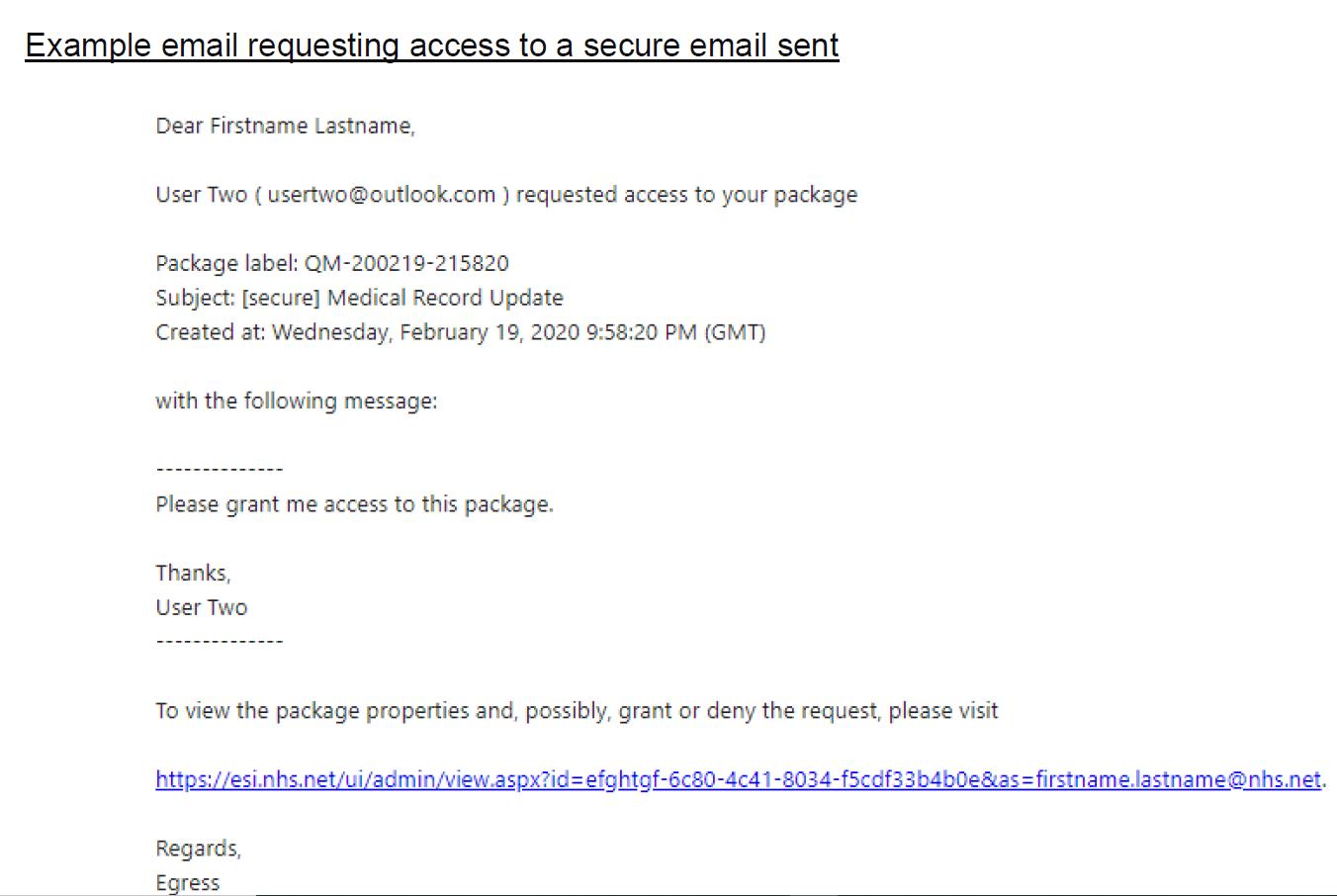
Task: Open the esi.nhs.net package properties link
Action: click(x=739, y=779)
